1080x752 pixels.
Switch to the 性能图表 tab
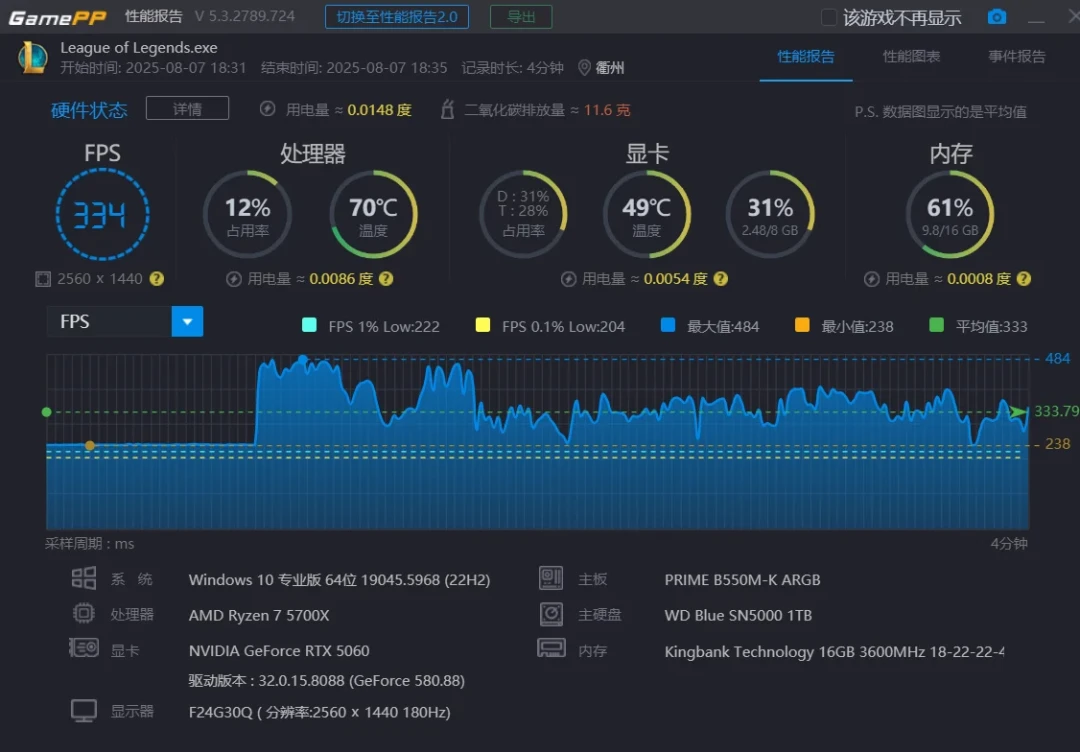click(911, 56)
